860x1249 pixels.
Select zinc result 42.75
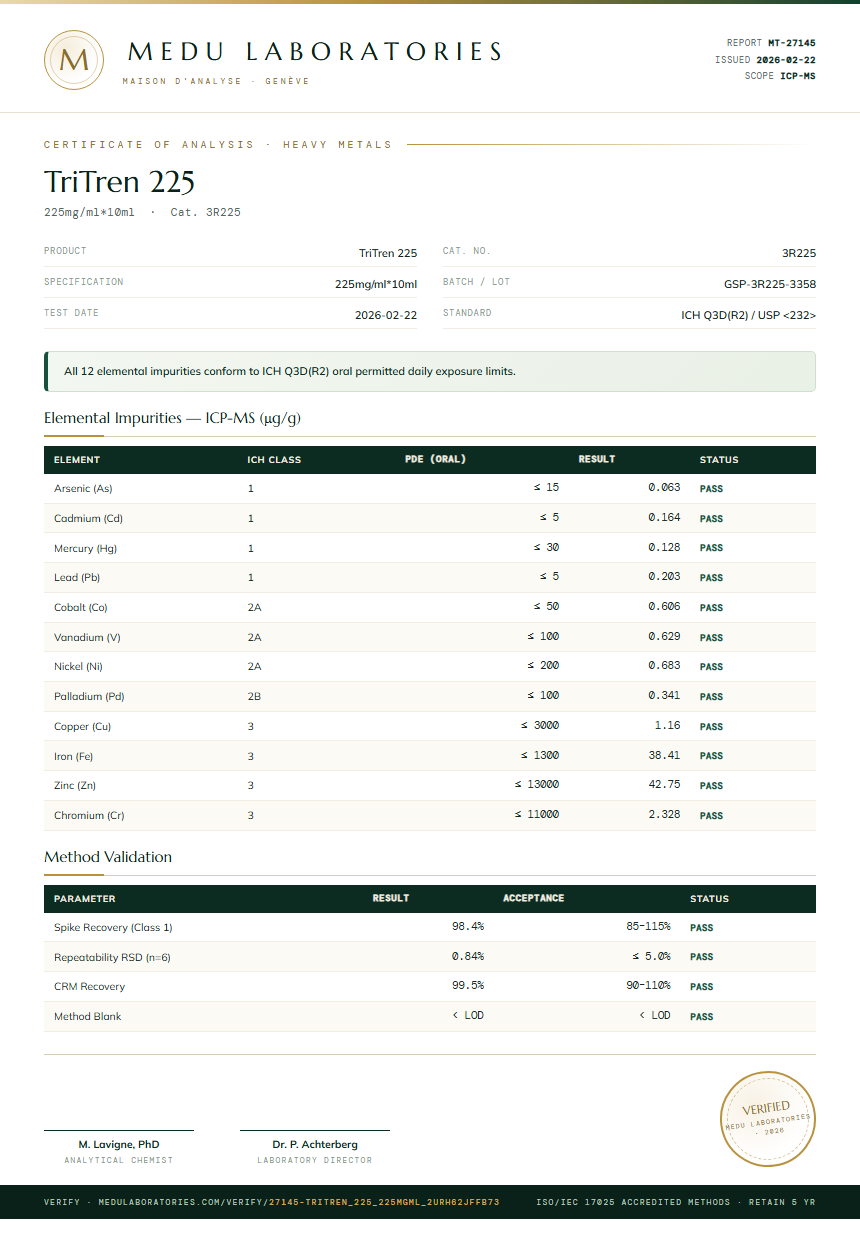click(664, 784)
